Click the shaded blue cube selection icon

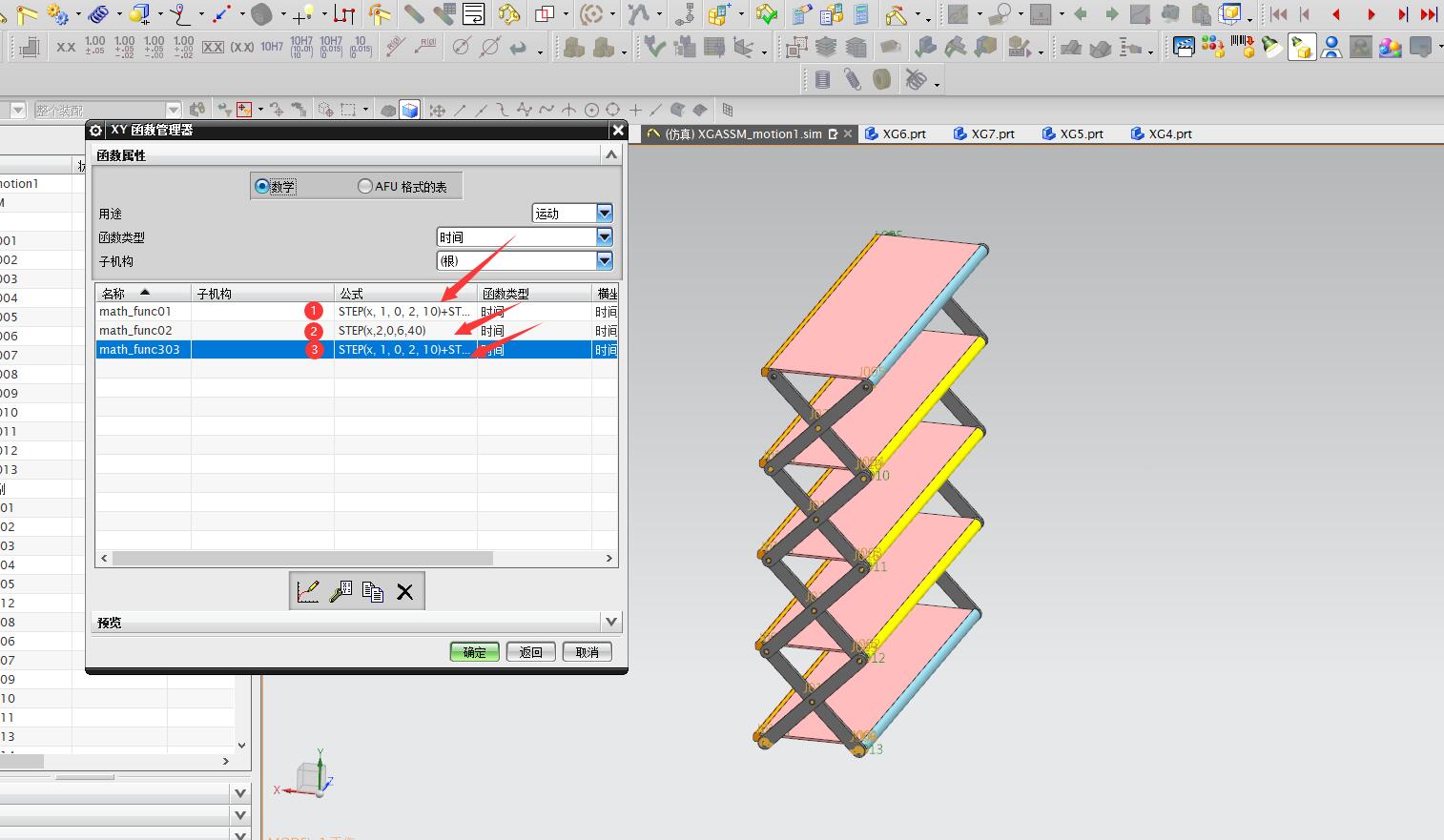click(x=410, y=110)
